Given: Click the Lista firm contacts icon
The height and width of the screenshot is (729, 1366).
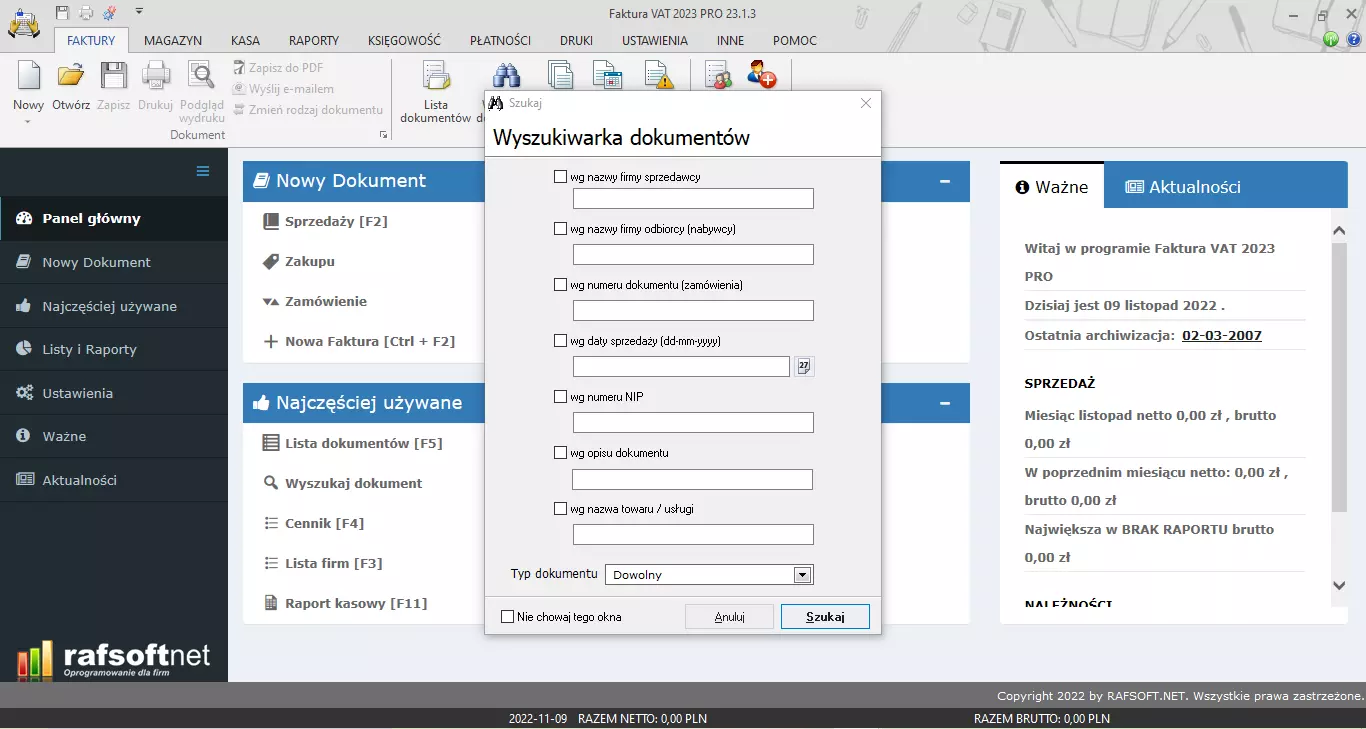Looking at the screenshot, I should pyautogui.click(x=718, y=74).
